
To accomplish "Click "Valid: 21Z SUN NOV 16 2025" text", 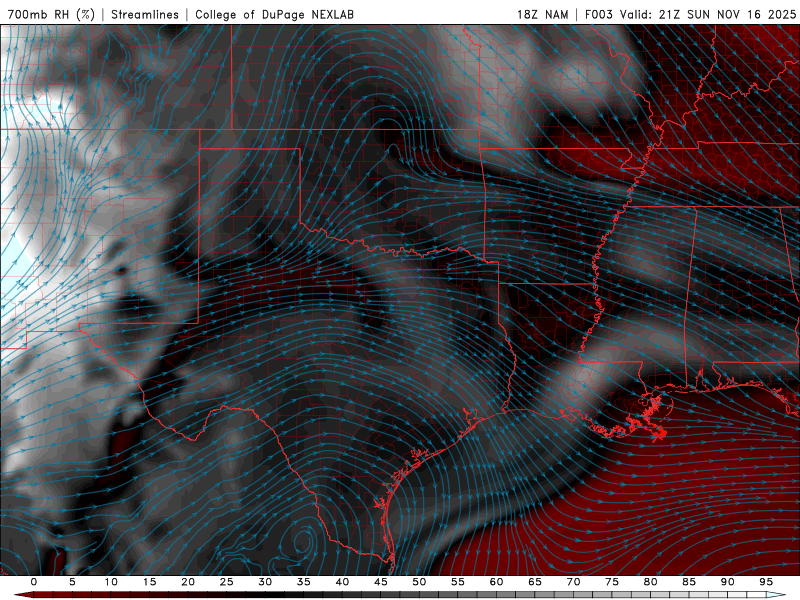I will [708, 14].
